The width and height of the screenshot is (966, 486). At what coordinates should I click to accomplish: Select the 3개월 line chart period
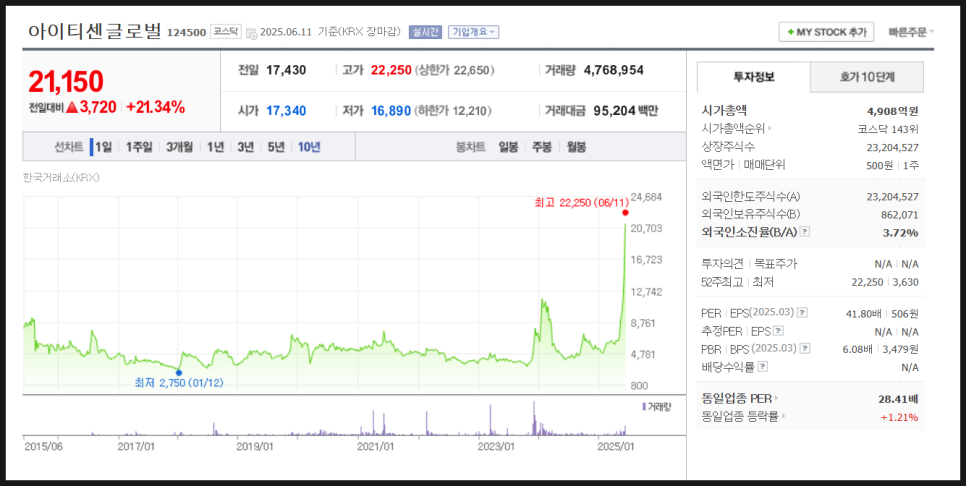[x=179, y=147]
